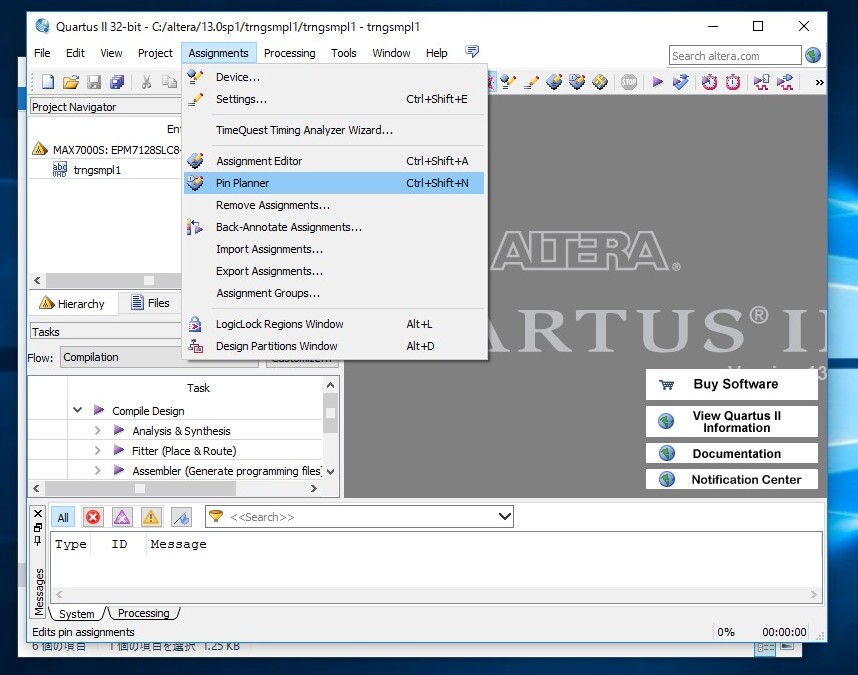
Task: Select trngsmpl1 entity in Project Navigator
Action: (x=97, y=170)
